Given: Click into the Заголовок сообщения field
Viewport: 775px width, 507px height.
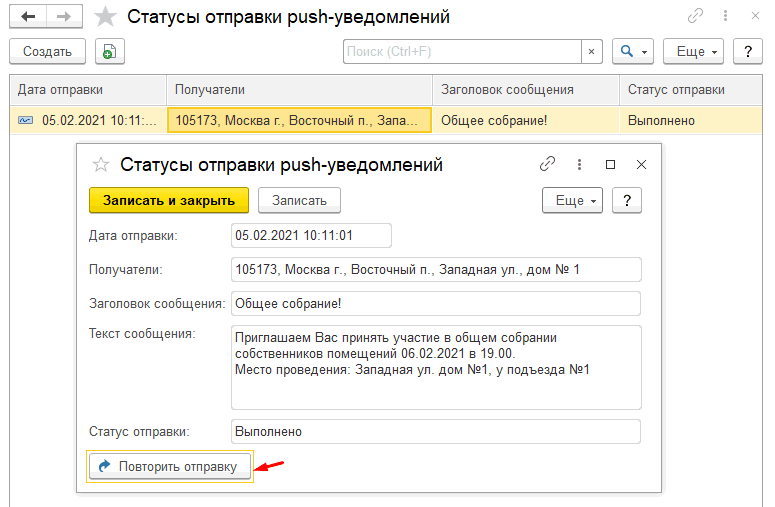Looking at the screenshot, I should [x=435, y=303].
